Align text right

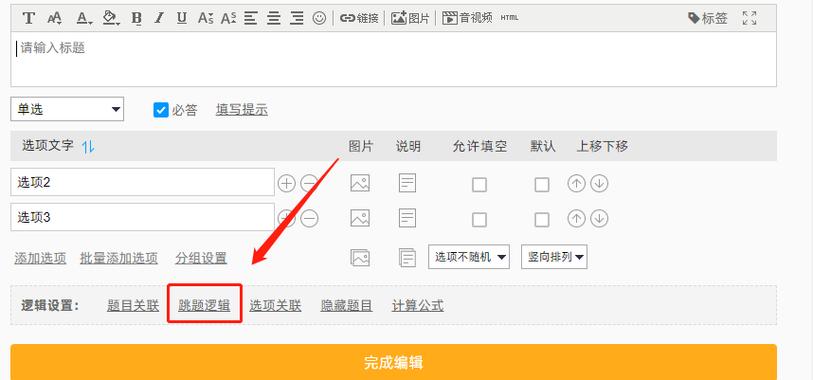pos(297,18)
